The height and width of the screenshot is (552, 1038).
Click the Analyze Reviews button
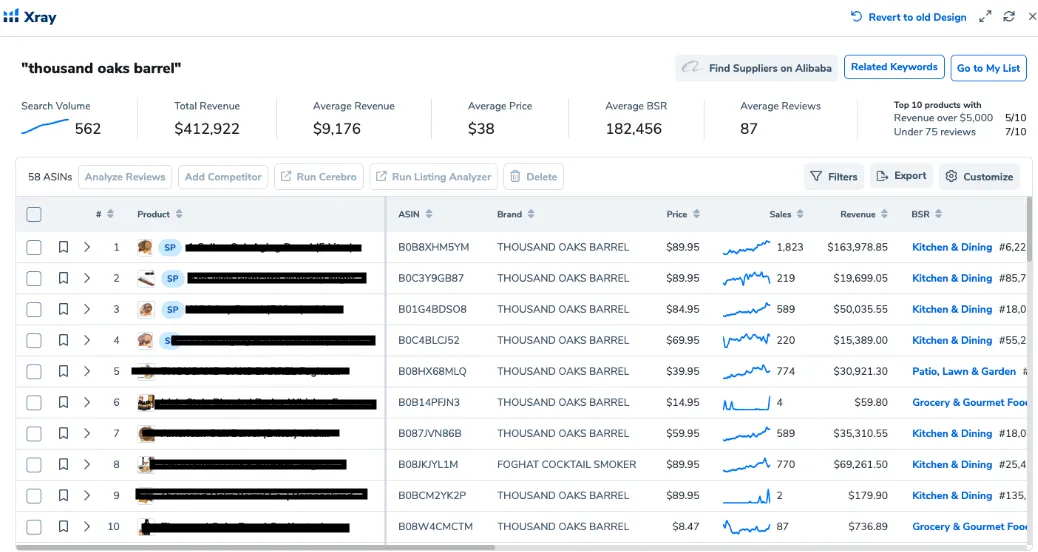coord(125,177)
